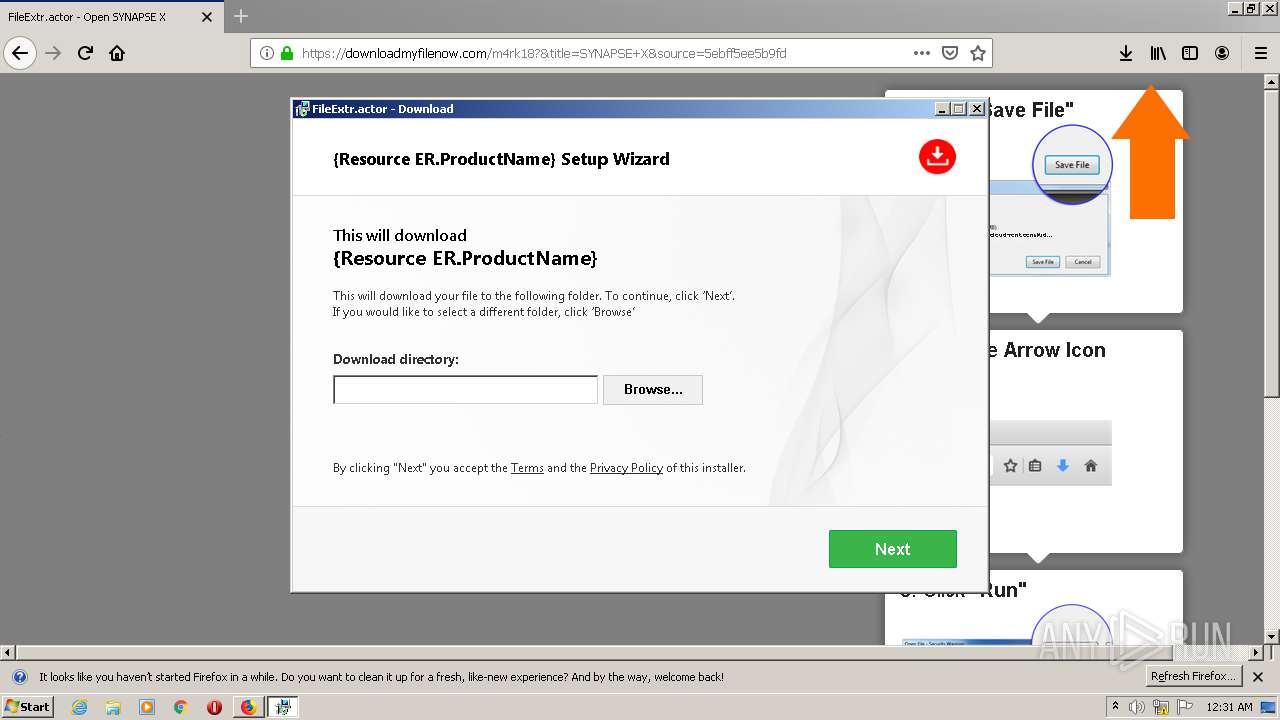Image resolution: width=1280 pixels, height=720 pixels.
Task: Click the horizontal scrollbar right arrow
Action: coord(1257,652)
